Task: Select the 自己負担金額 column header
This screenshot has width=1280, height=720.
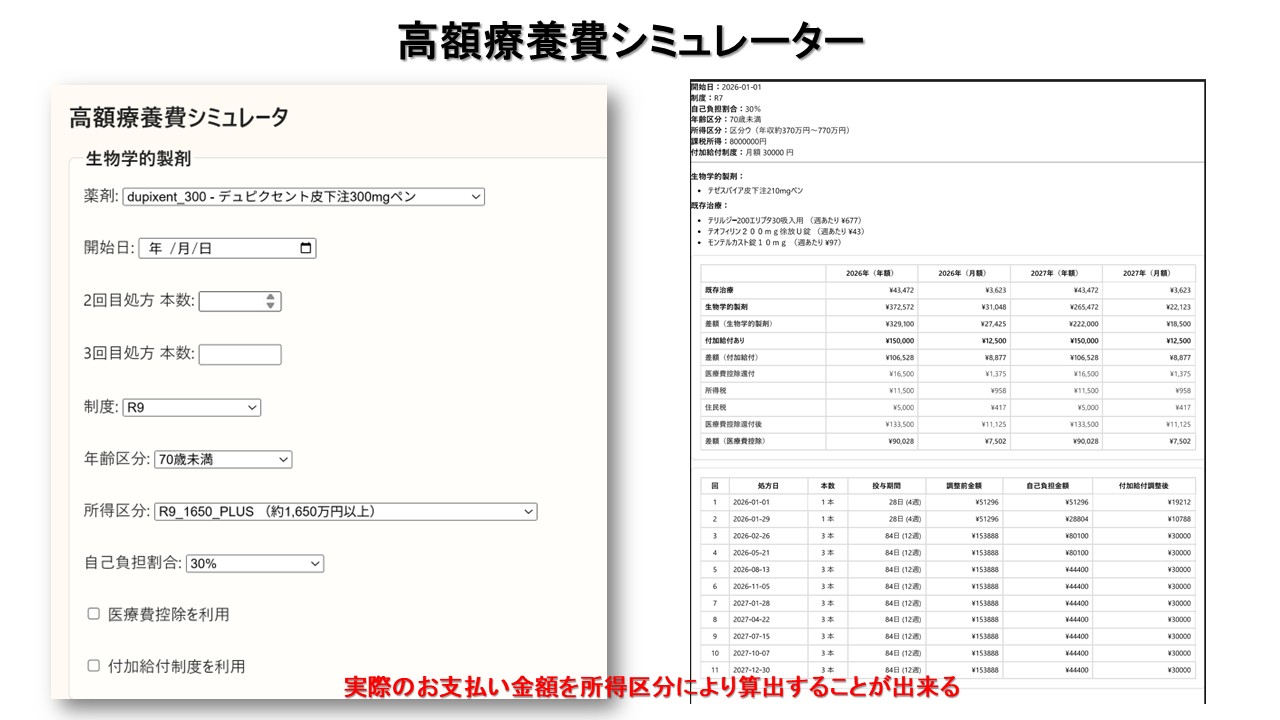Action: pyautogui.click(x=1049, y=484)
